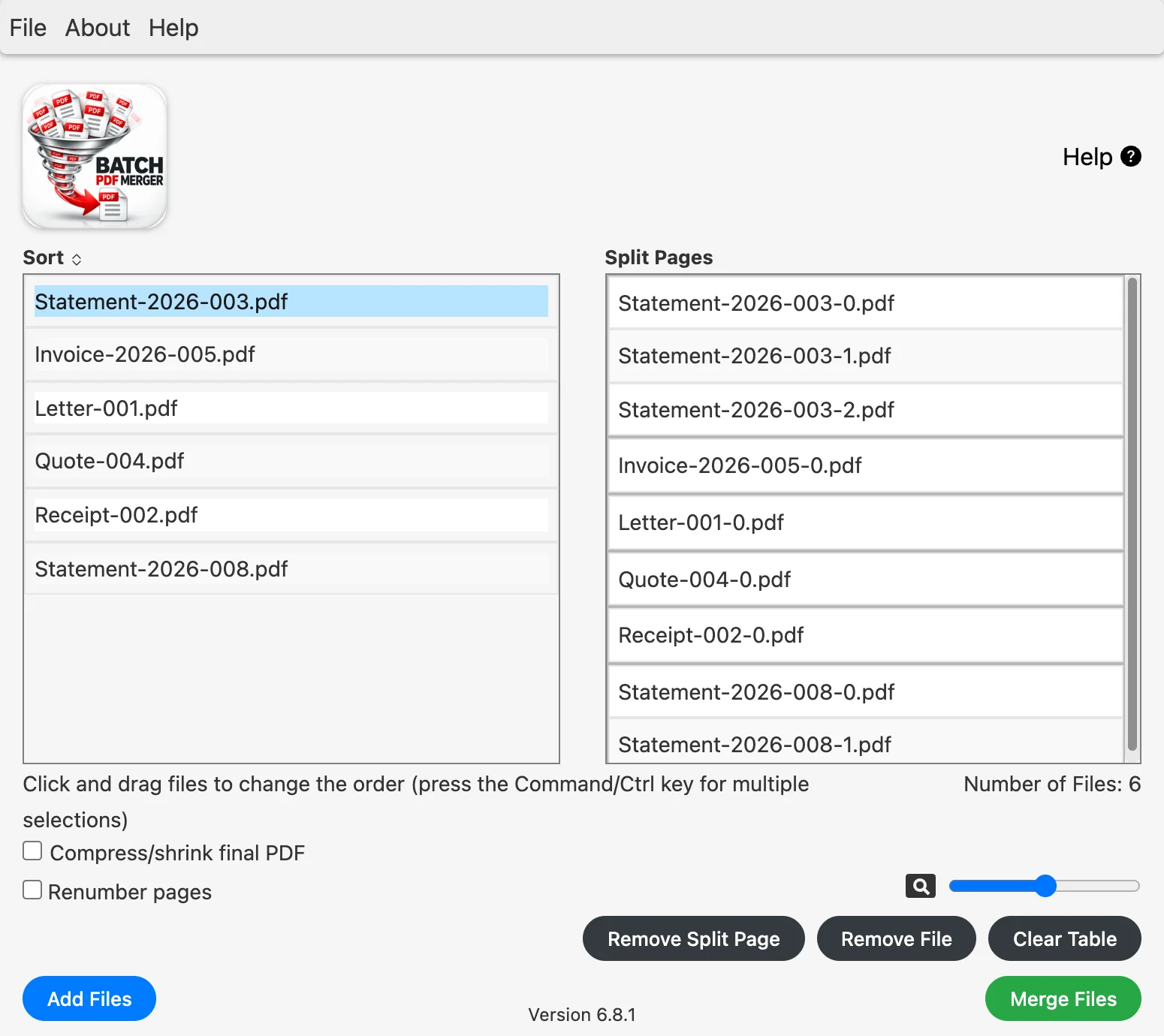Select split page Invoice-2026-005-0.pdf
This screenshot has width=1164, height=1036.
coord(865,465)
